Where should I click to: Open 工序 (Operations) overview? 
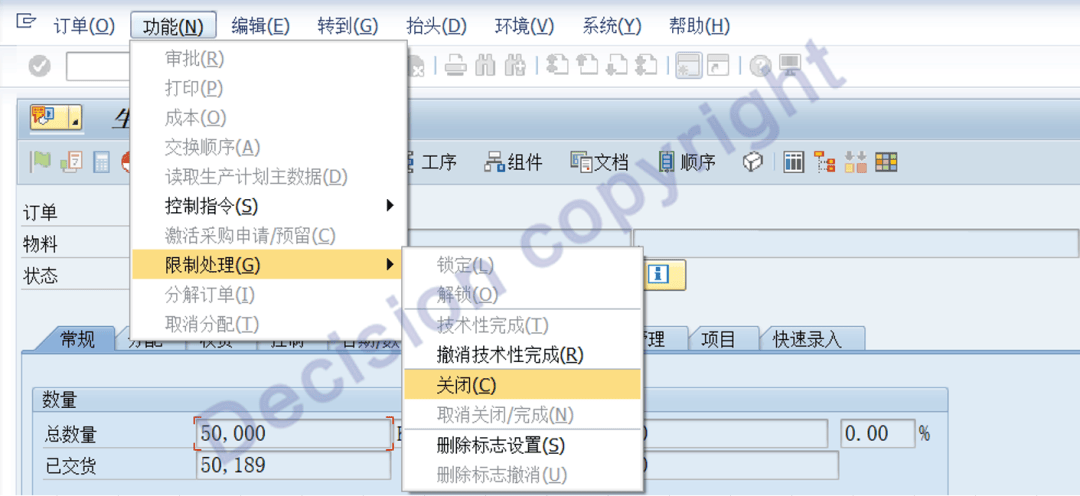[429, 162]
